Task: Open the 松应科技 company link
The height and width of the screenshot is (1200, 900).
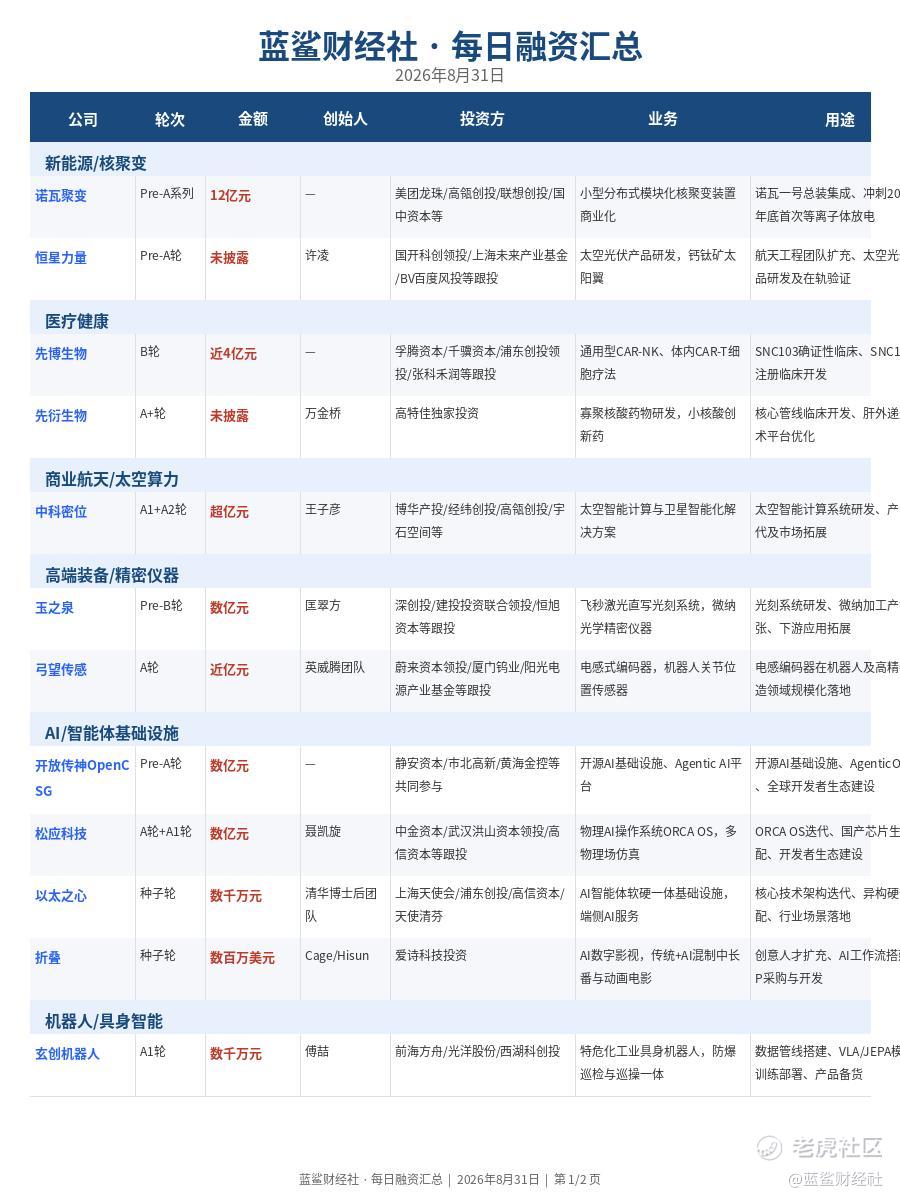Action: click(x=61, y=834)
